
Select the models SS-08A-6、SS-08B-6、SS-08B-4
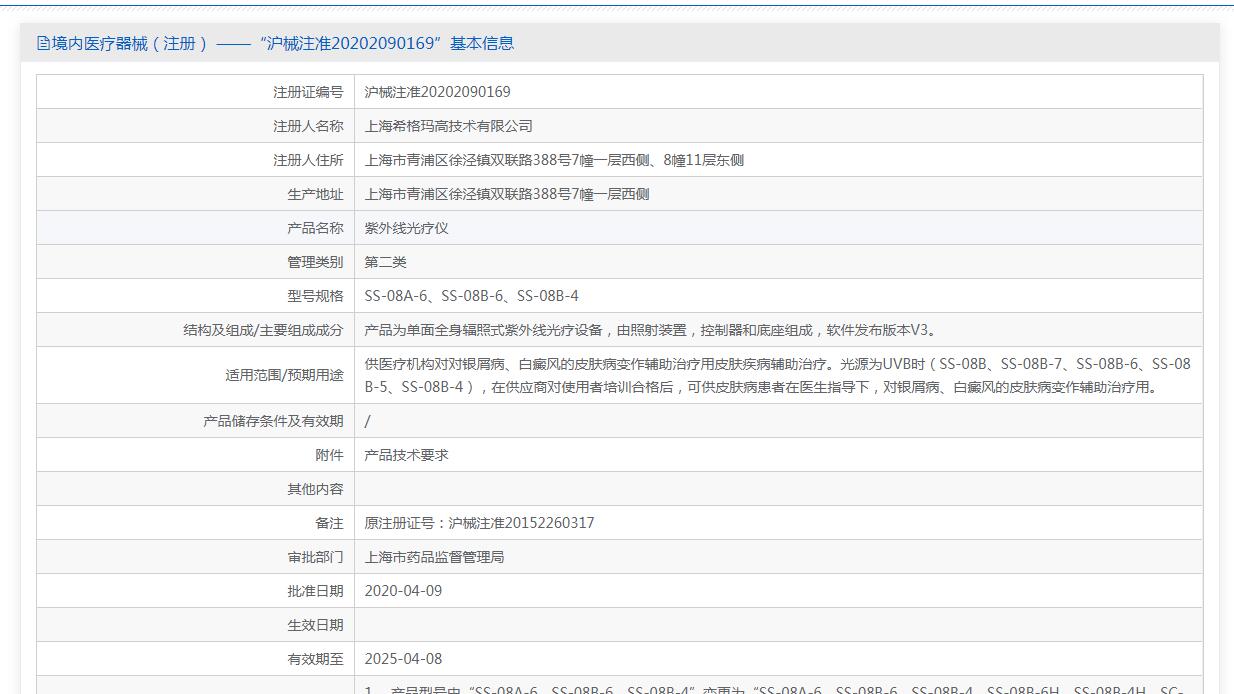pyautogui.click(x=471, y=296)
